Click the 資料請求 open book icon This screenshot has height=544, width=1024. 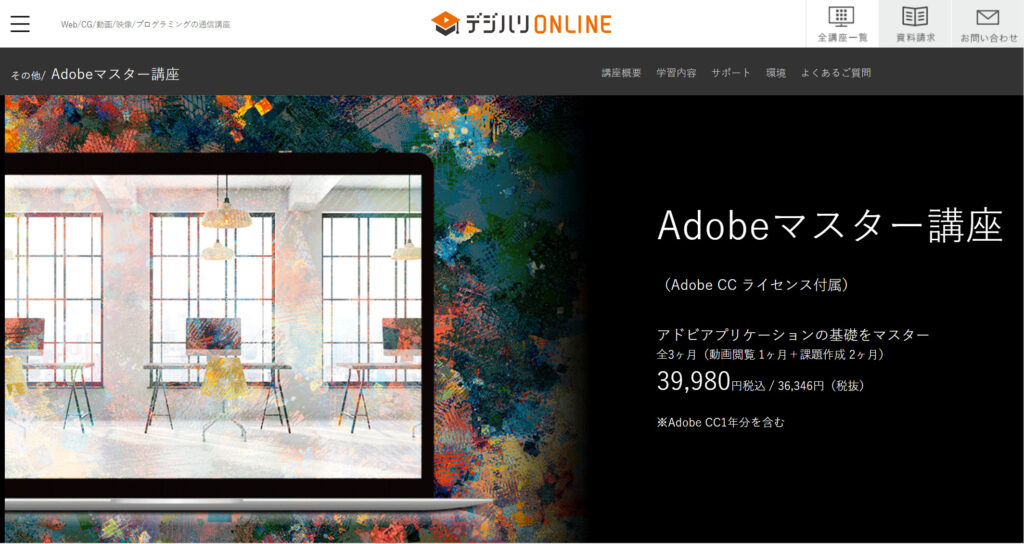915,17
